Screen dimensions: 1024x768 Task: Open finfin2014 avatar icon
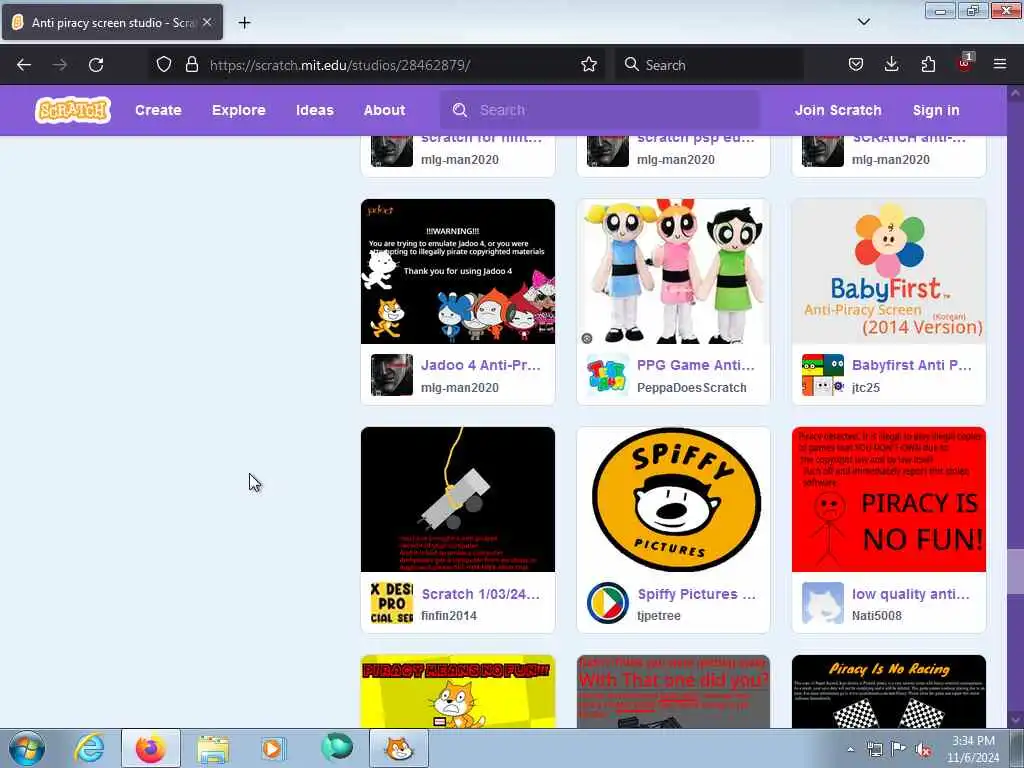coord(391,603)
